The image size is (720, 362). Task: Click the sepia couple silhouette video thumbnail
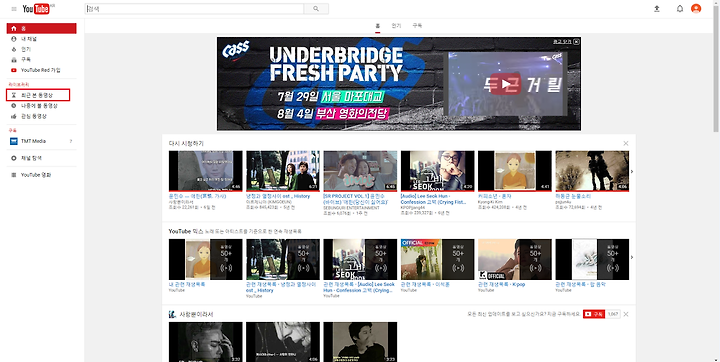(x=592, y=171)
